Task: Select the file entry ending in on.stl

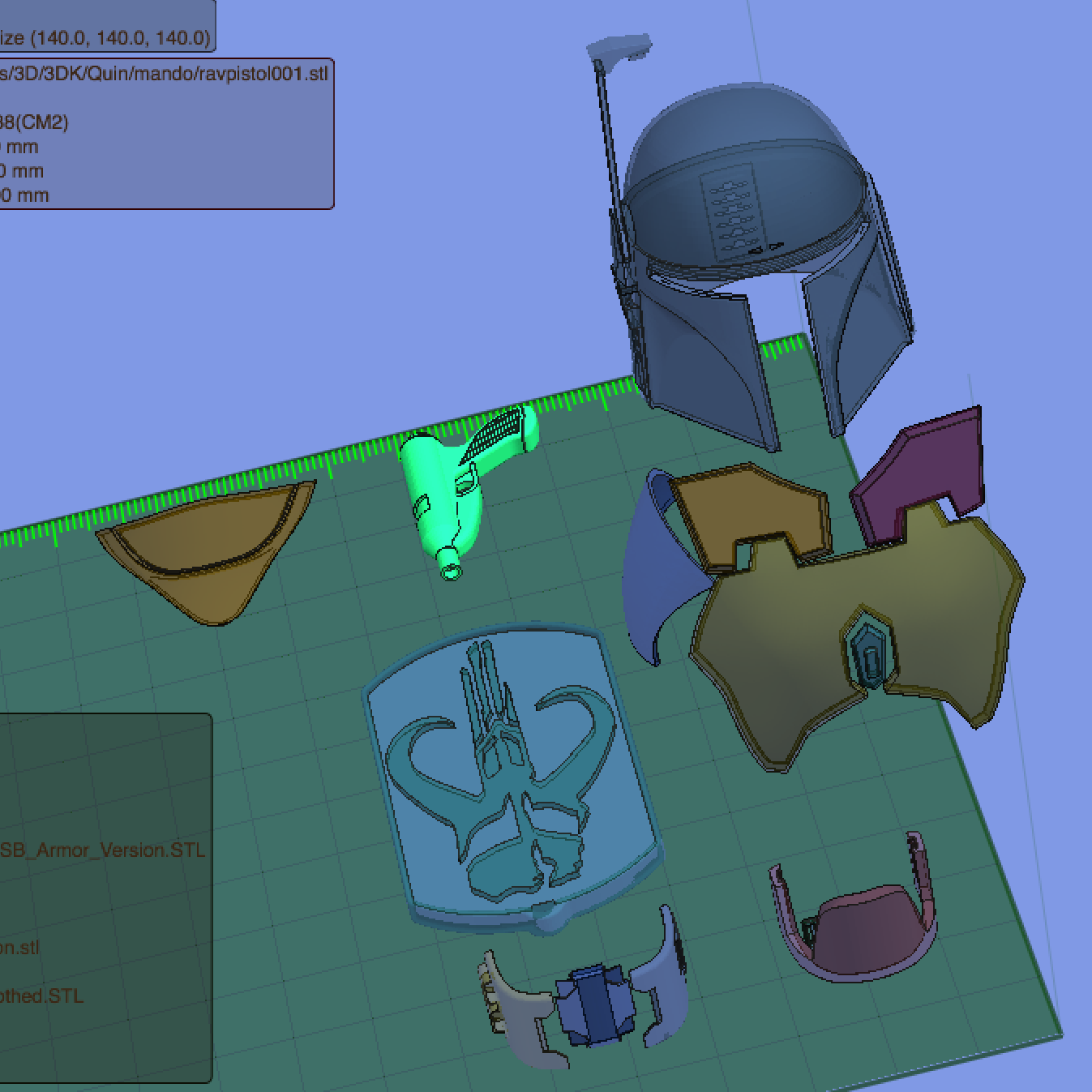Action: 19,948
